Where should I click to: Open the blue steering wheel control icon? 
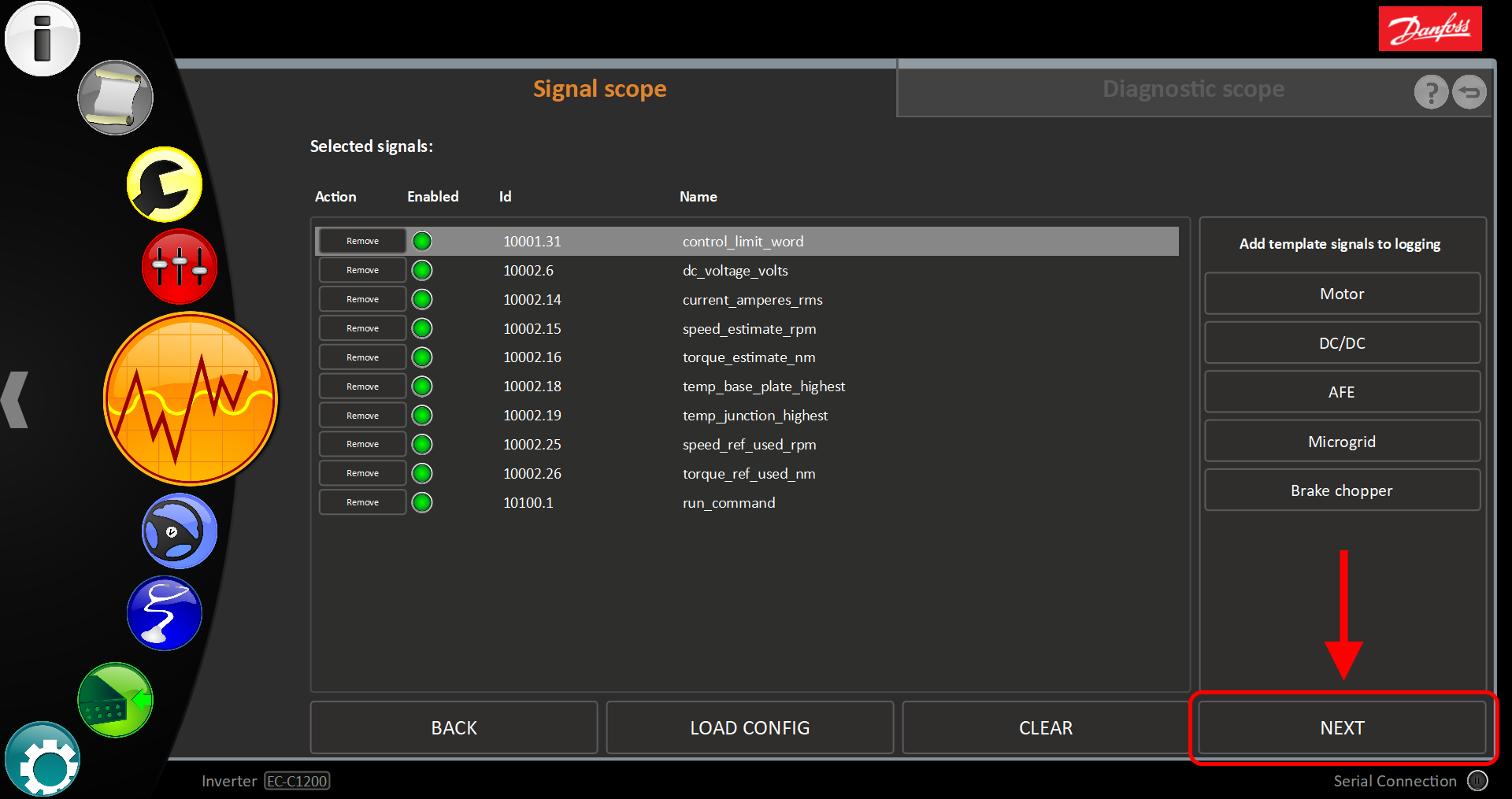tap(180, 531)
